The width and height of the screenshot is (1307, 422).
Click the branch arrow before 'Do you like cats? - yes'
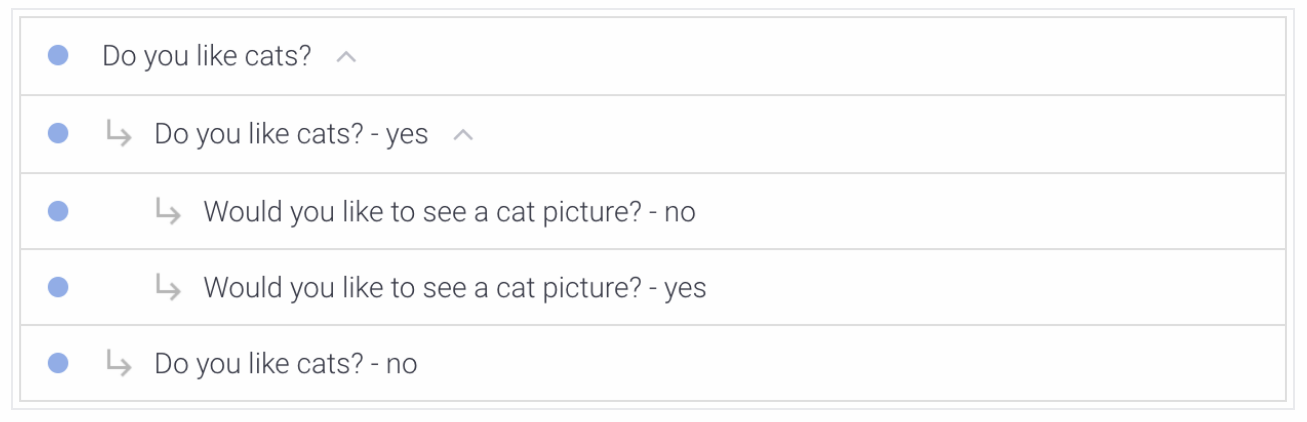(119, 134)
